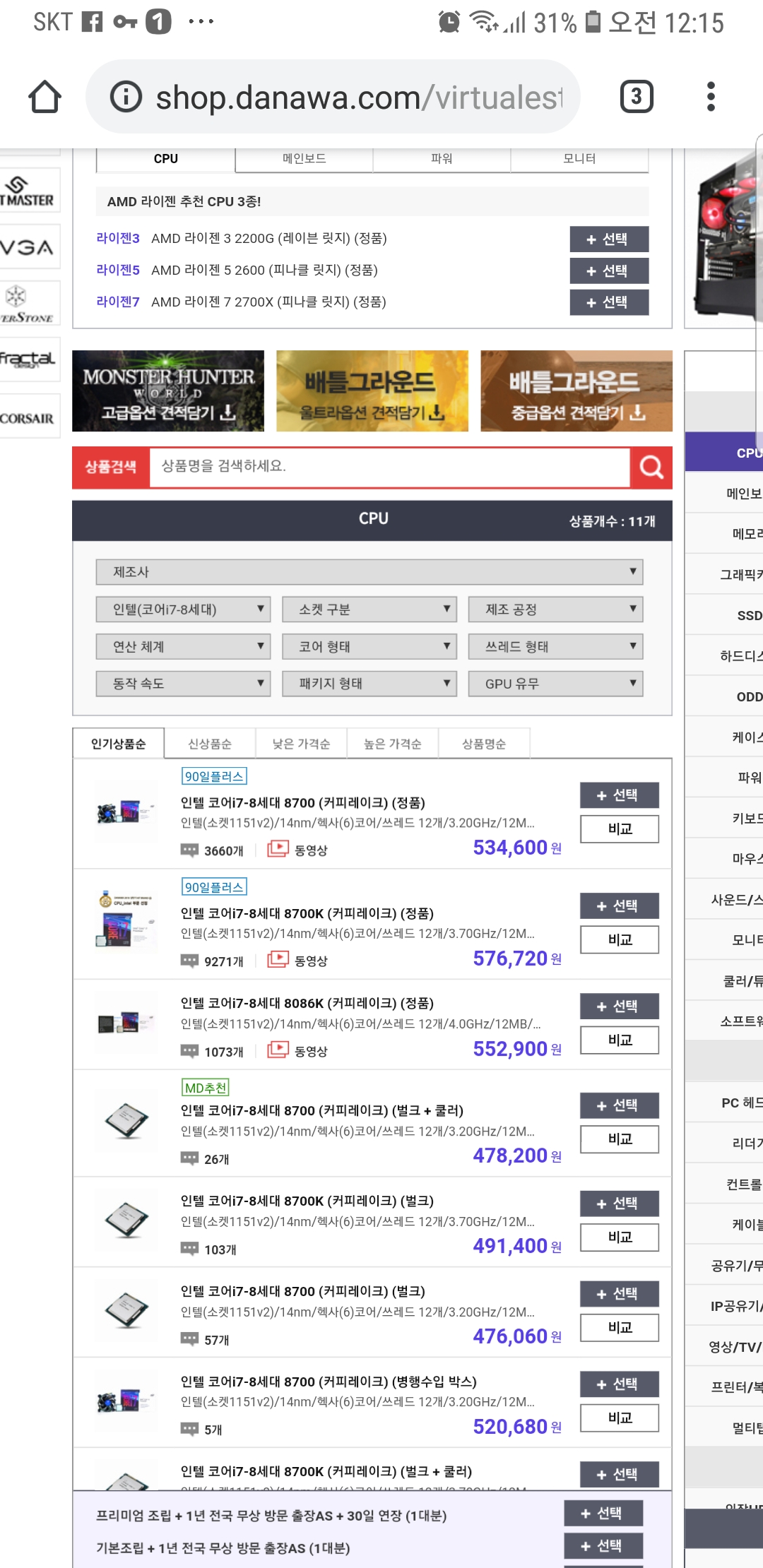Open the Monster Hunter World banner

pyautogui.click(x=168, y=391)
